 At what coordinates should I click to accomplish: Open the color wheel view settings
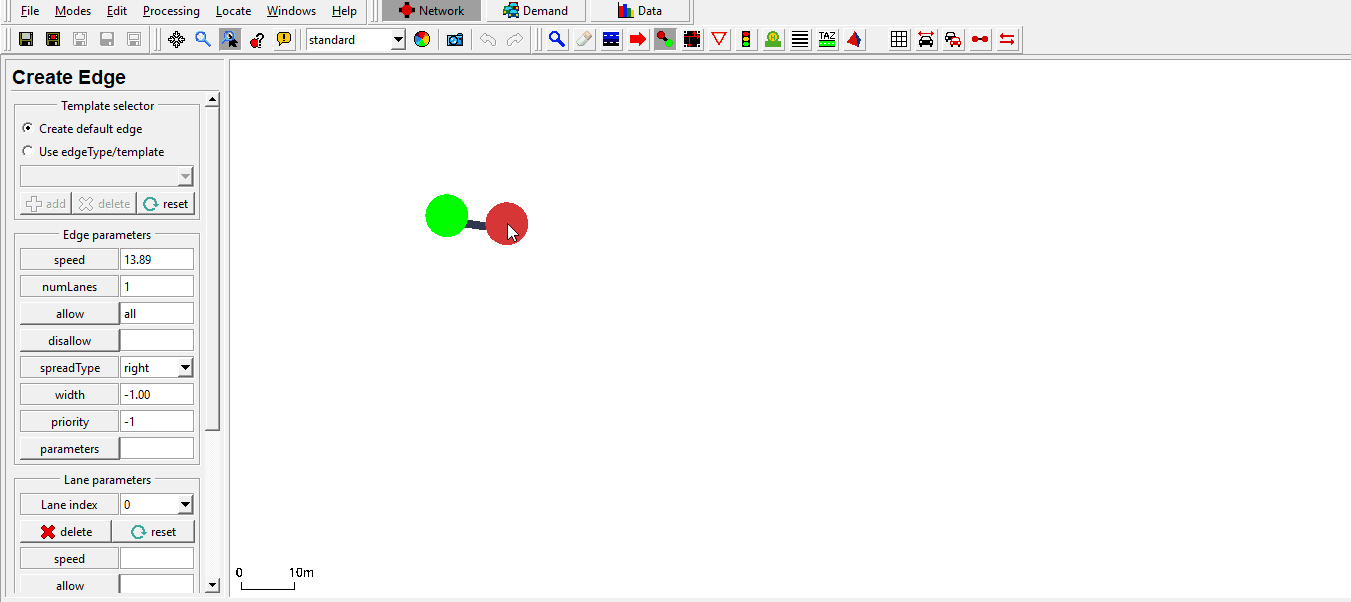(422, 40)
